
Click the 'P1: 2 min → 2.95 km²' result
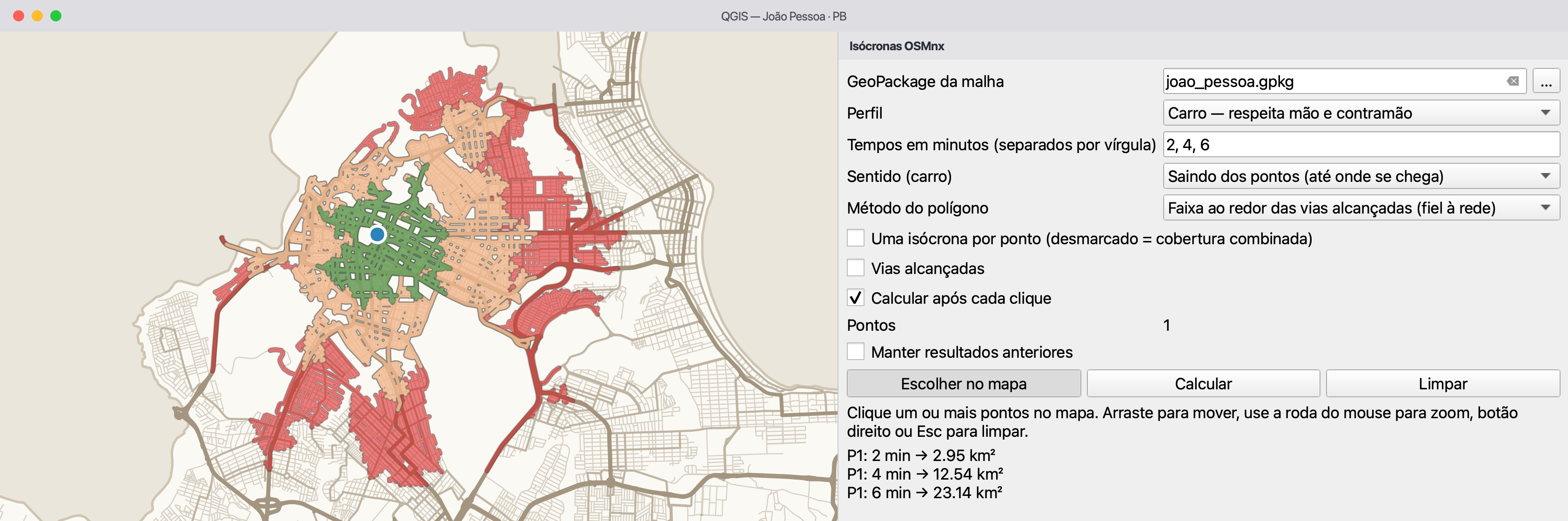click(x=921, y=455)
